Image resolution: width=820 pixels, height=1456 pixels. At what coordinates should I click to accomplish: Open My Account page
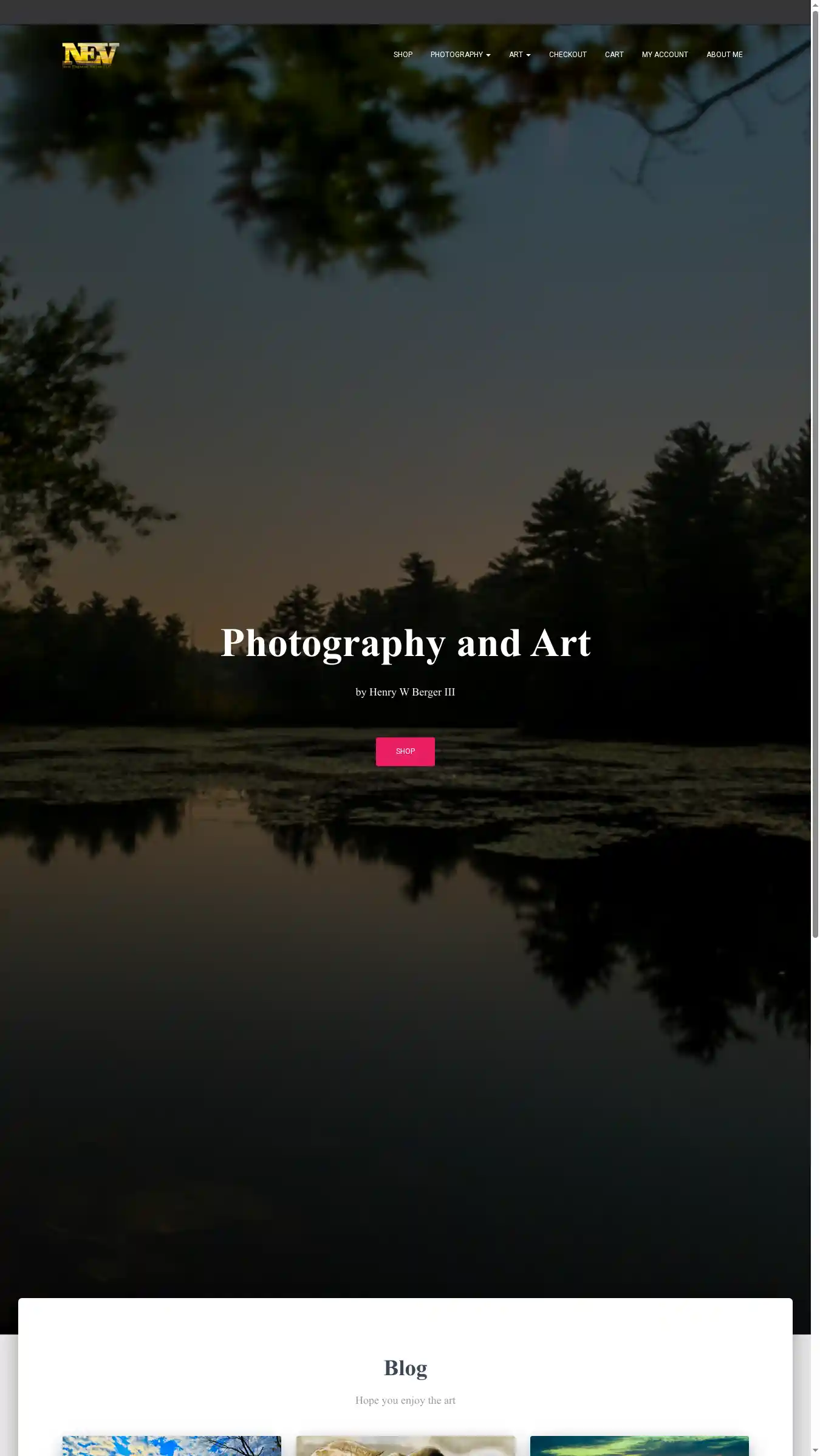pyautogui.click(x=665, y=55)
